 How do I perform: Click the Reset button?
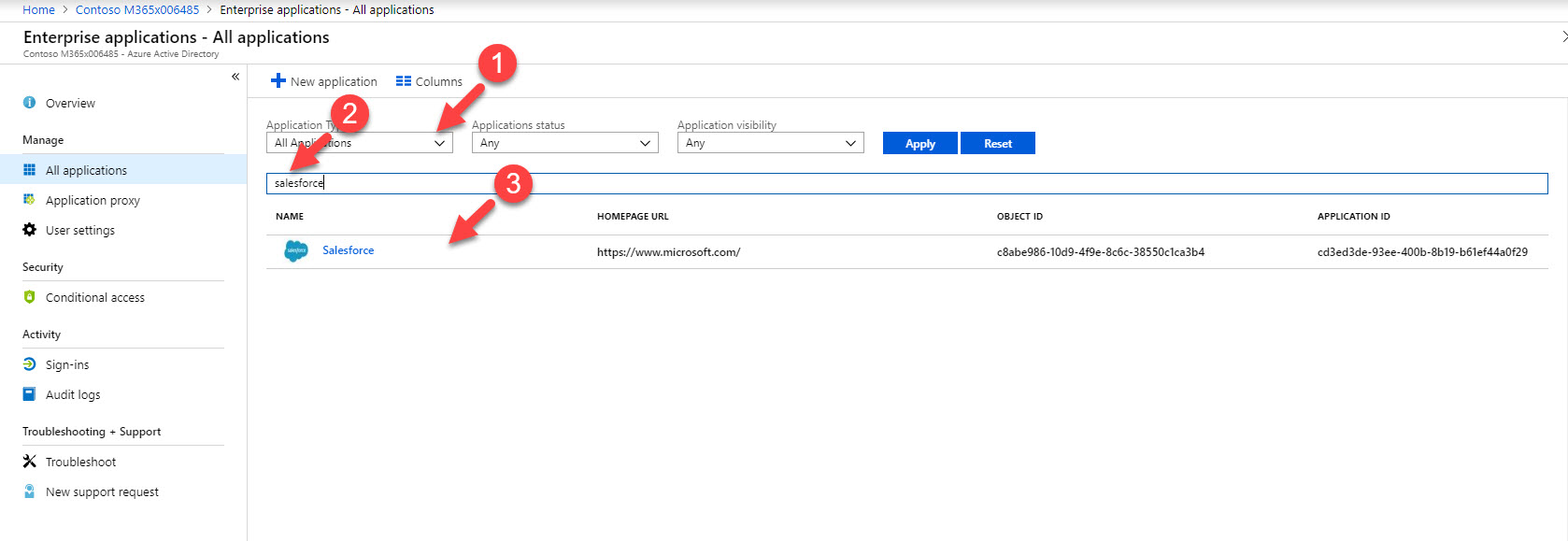pos(998,143)
